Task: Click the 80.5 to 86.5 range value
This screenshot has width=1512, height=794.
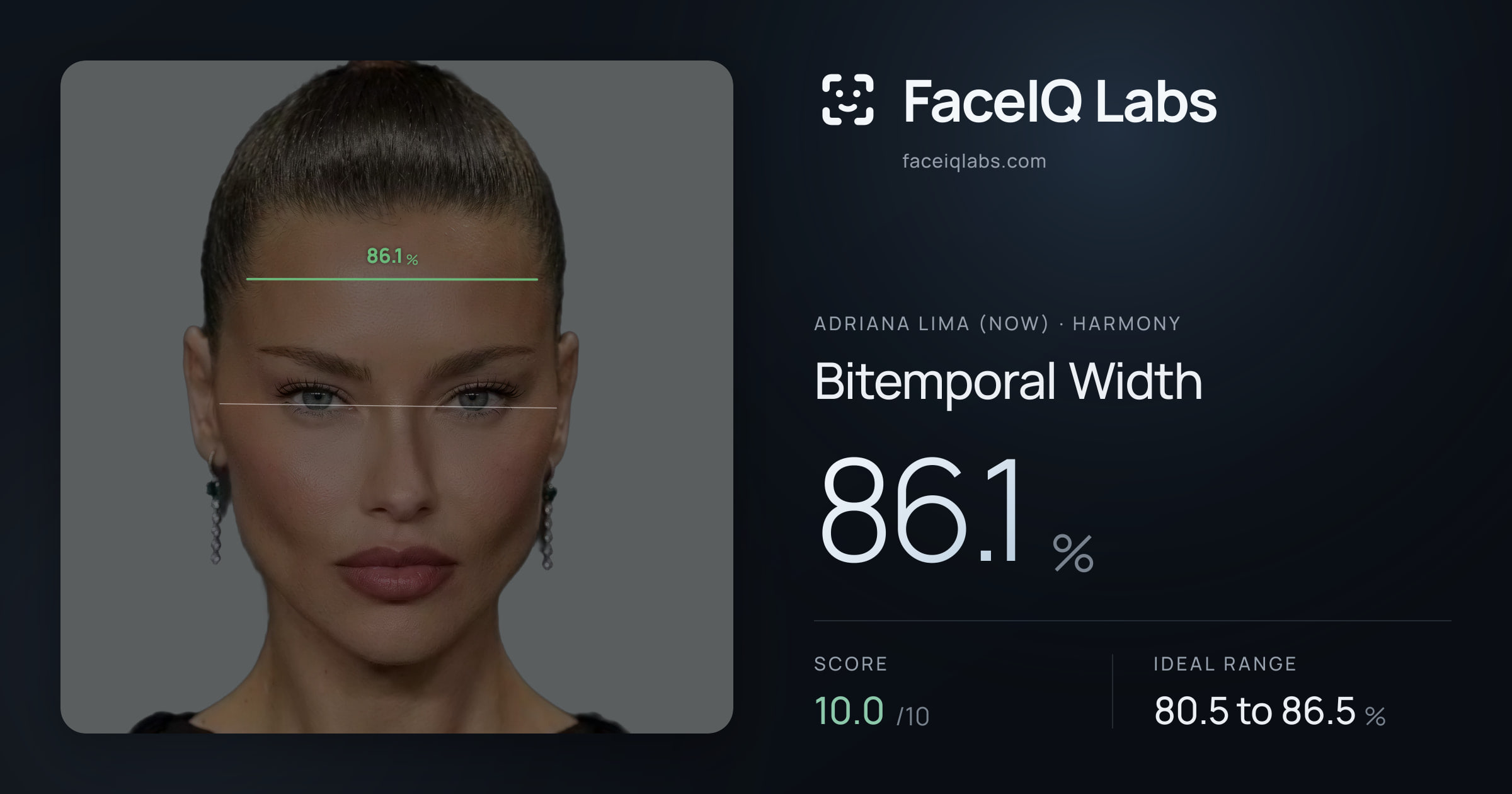Action: point(1254,711)
